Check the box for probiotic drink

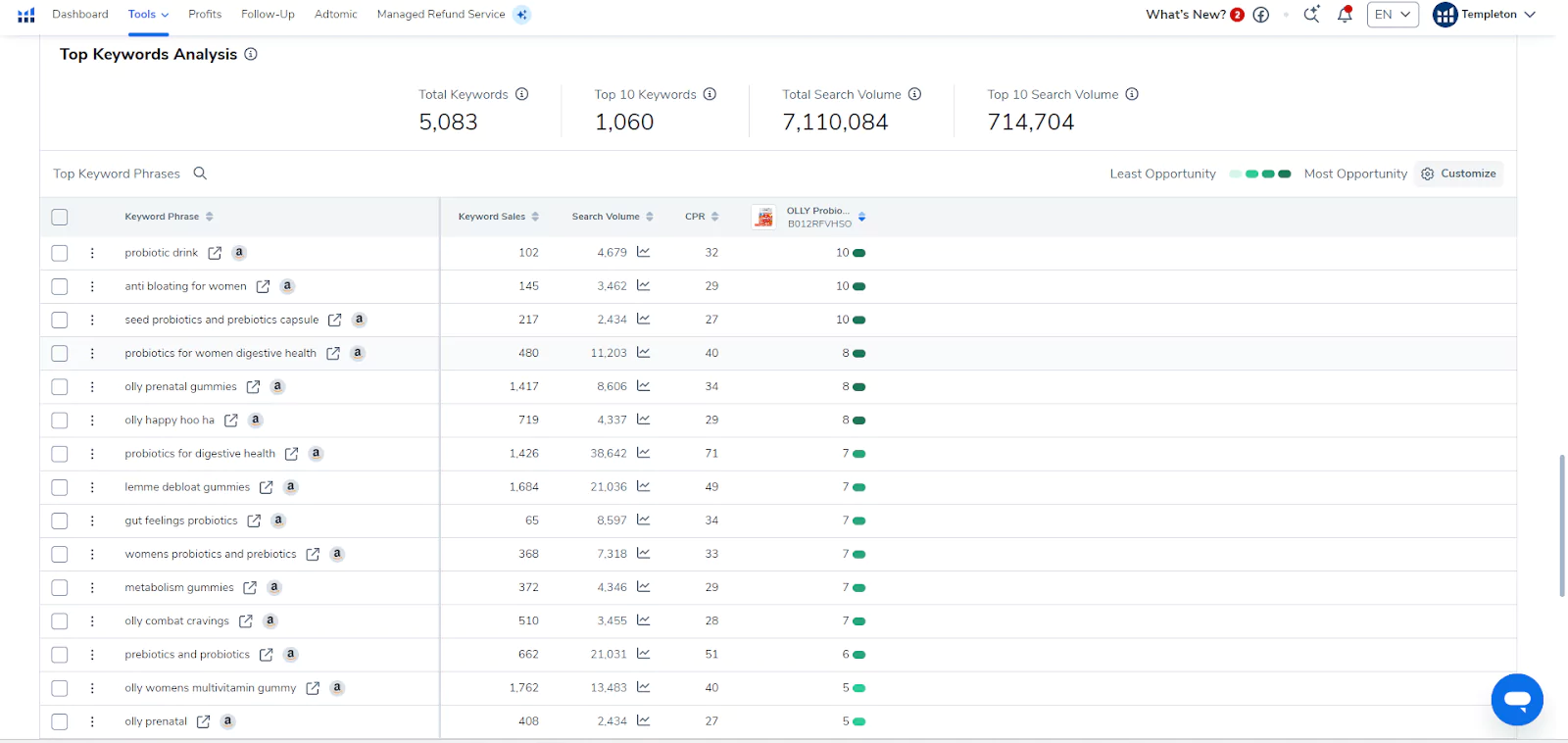click(x=60, y=253)
